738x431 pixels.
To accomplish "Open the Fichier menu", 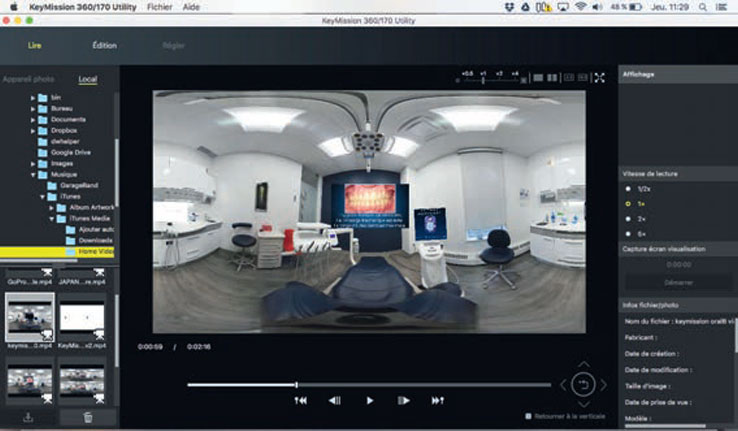I will point(158,6).
